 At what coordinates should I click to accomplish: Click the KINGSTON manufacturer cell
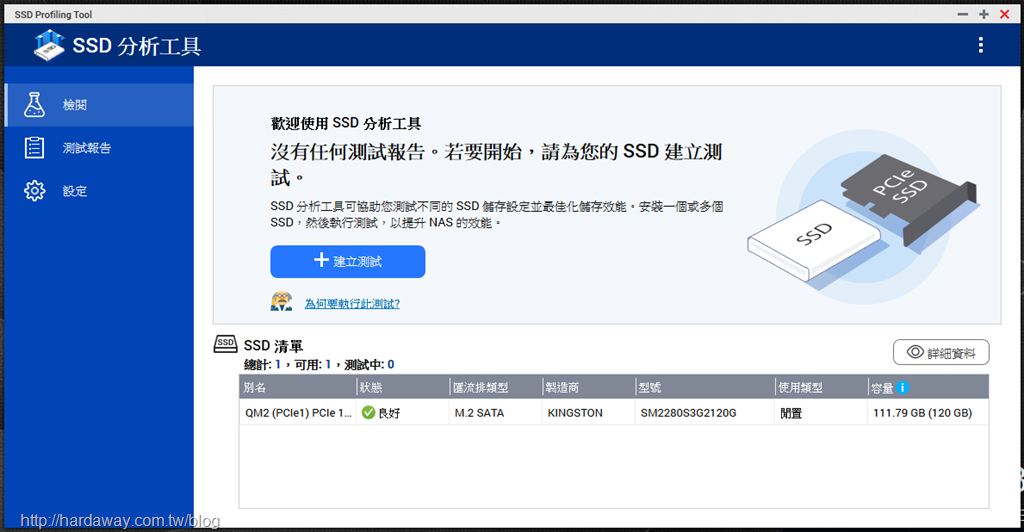pyautogui.click(x=588, y=413)
